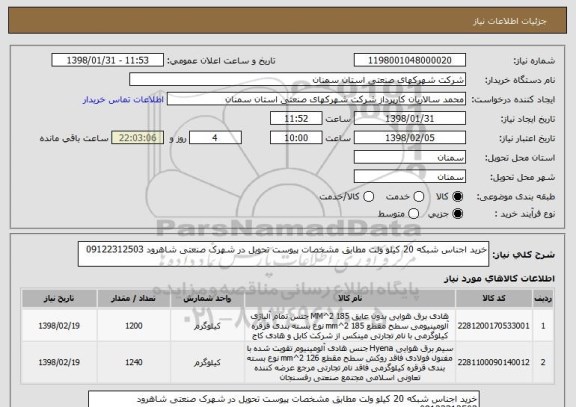Click row 2 need date 1398/02/19
The height and width of the screenshot is (407, 576).
59,363
